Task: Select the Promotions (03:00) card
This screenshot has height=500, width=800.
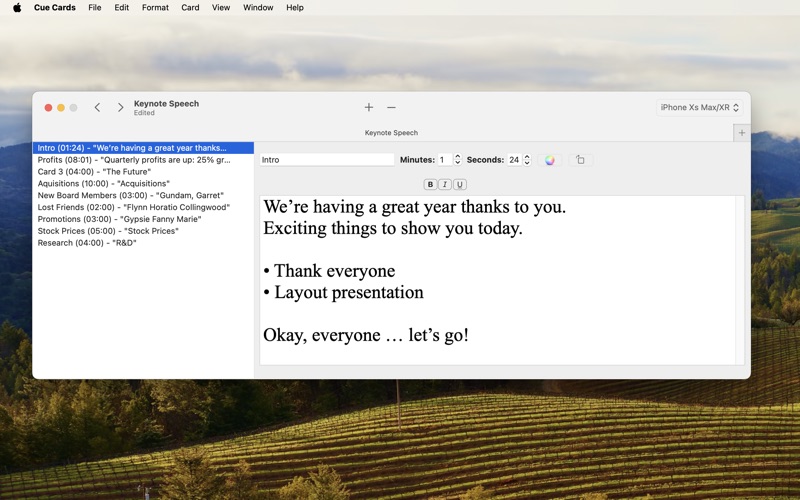Action: [x=143, y=219]
